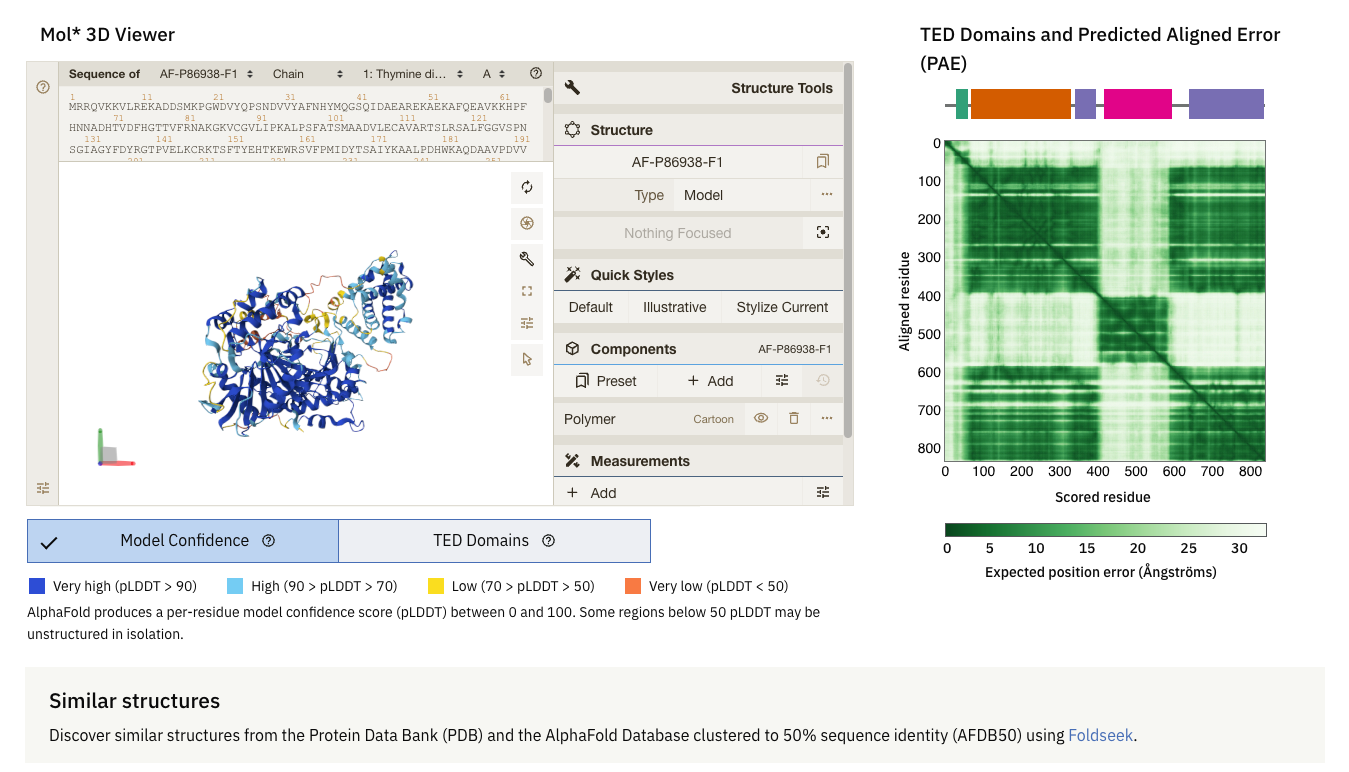Reset the camera orientation in the 3D viewer
1349x772 pixels.
pos(527,187)
